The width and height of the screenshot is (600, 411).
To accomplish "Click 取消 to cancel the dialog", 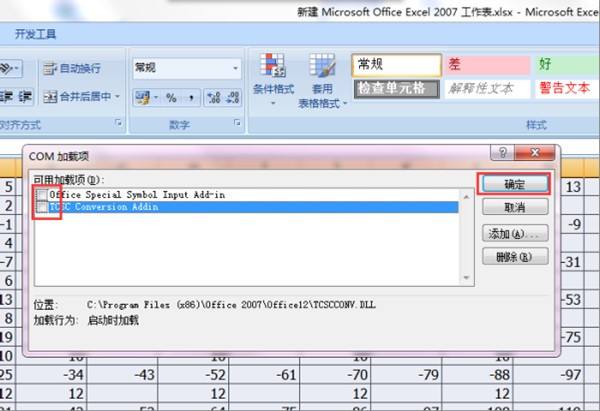I will coord(515,207).
